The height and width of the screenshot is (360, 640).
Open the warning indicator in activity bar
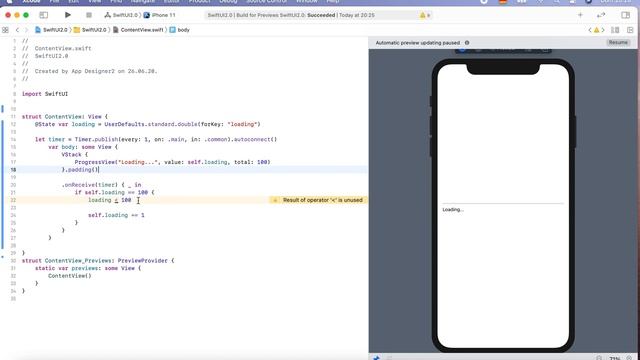(424, 15)
